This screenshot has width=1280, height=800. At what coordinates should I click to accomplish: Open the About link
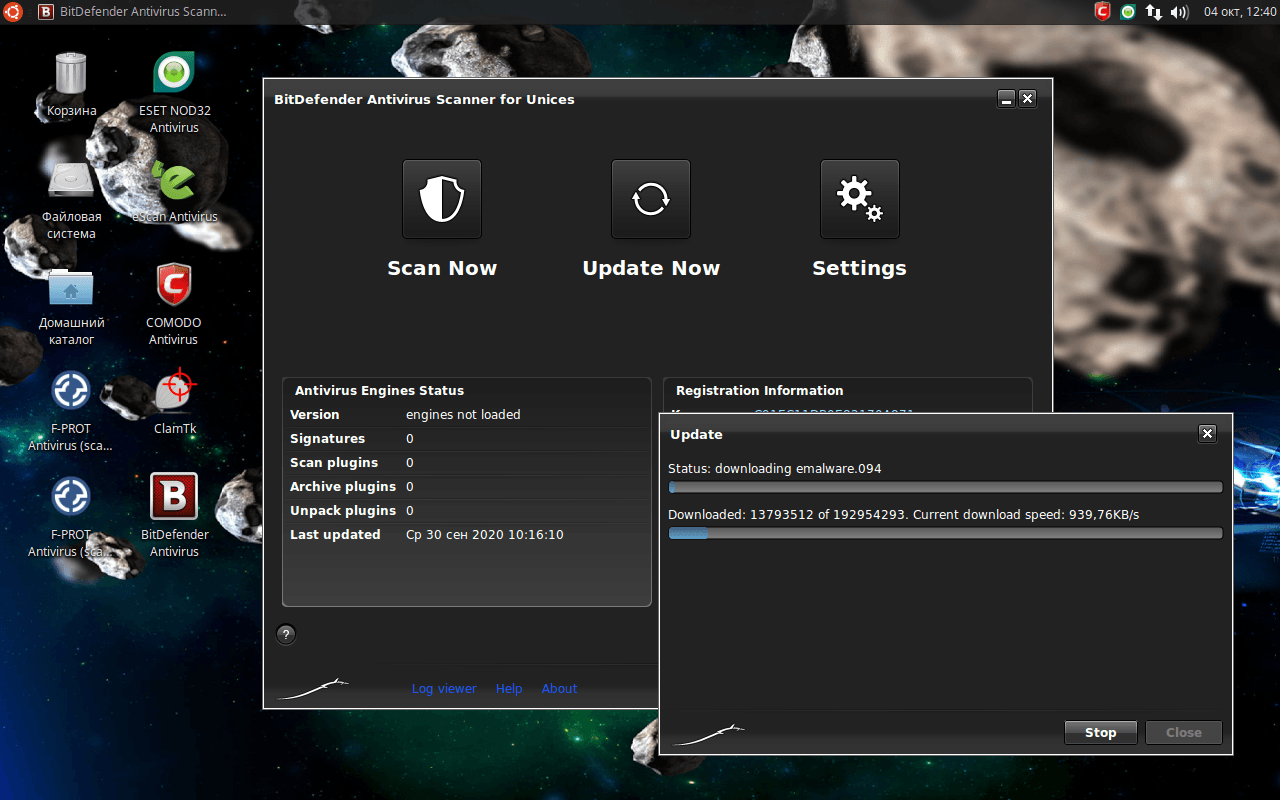point(560,688)
